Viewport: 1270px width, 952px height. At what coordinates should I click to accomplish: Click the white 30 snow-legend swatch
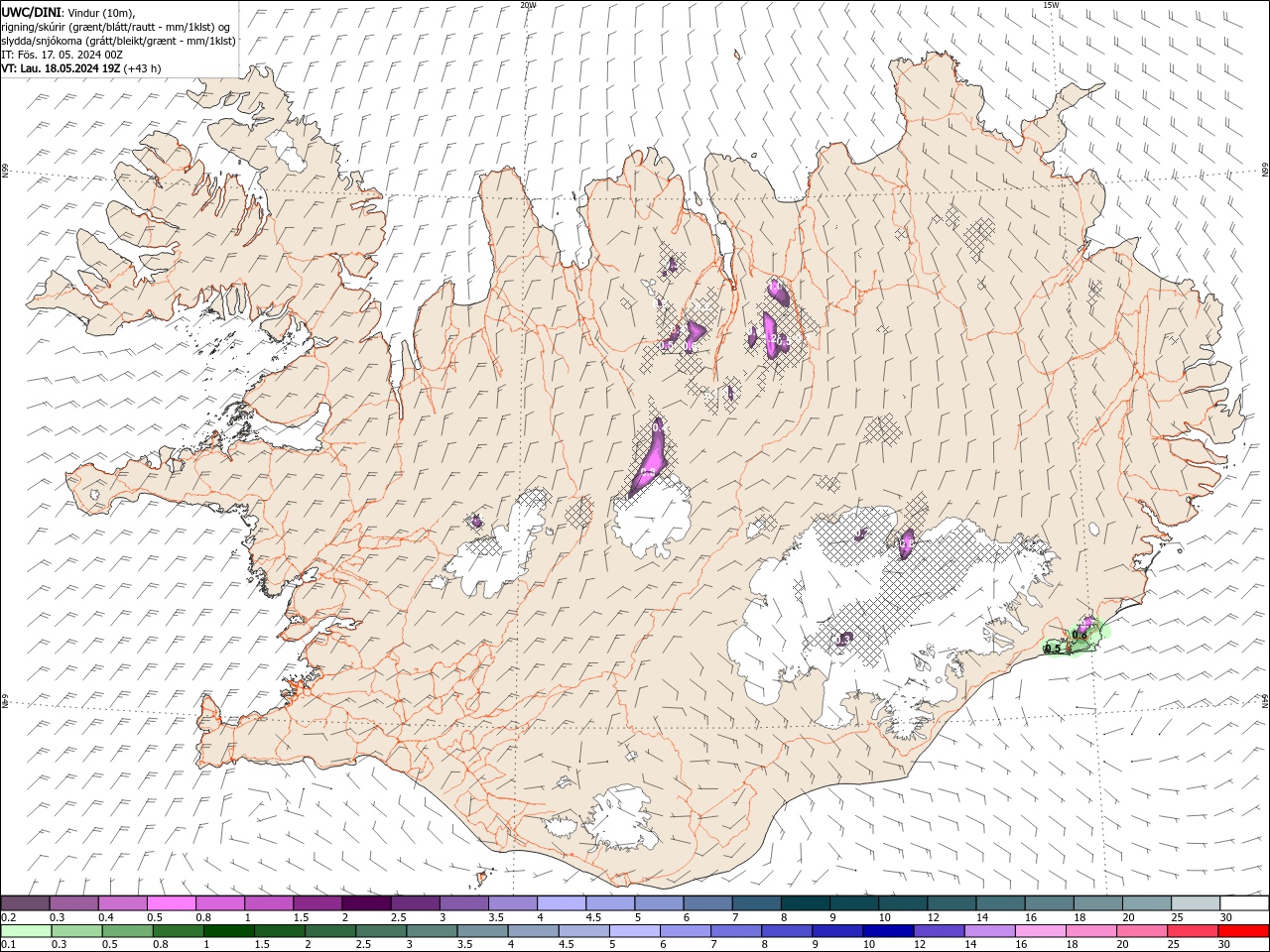coord(1244,903)
